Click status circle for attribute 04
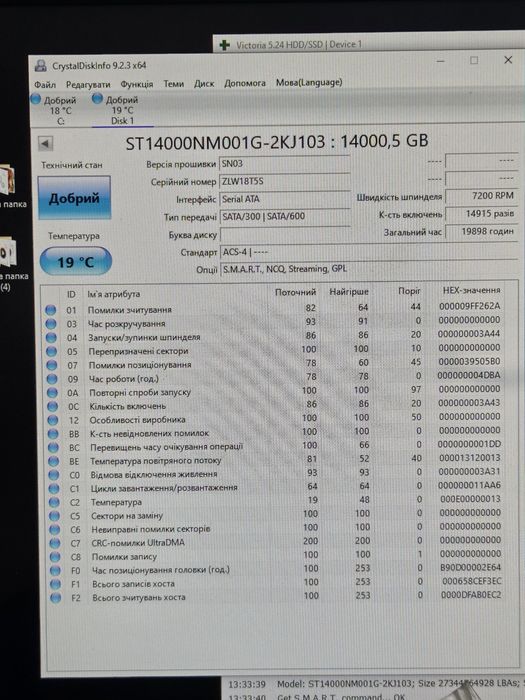Image resolution: width=525 pixels, height=700 pixels. point(52,338)
